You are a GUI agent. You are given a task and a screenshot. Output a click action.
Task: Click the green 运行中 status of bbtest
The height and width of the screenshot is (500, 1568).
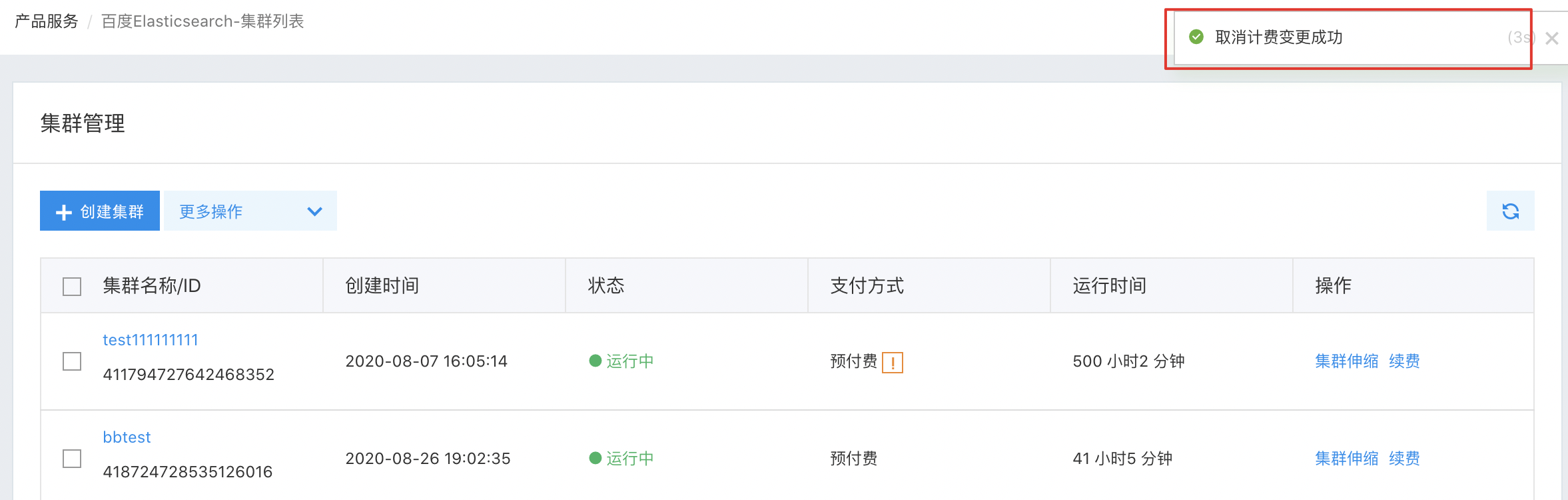621,458
